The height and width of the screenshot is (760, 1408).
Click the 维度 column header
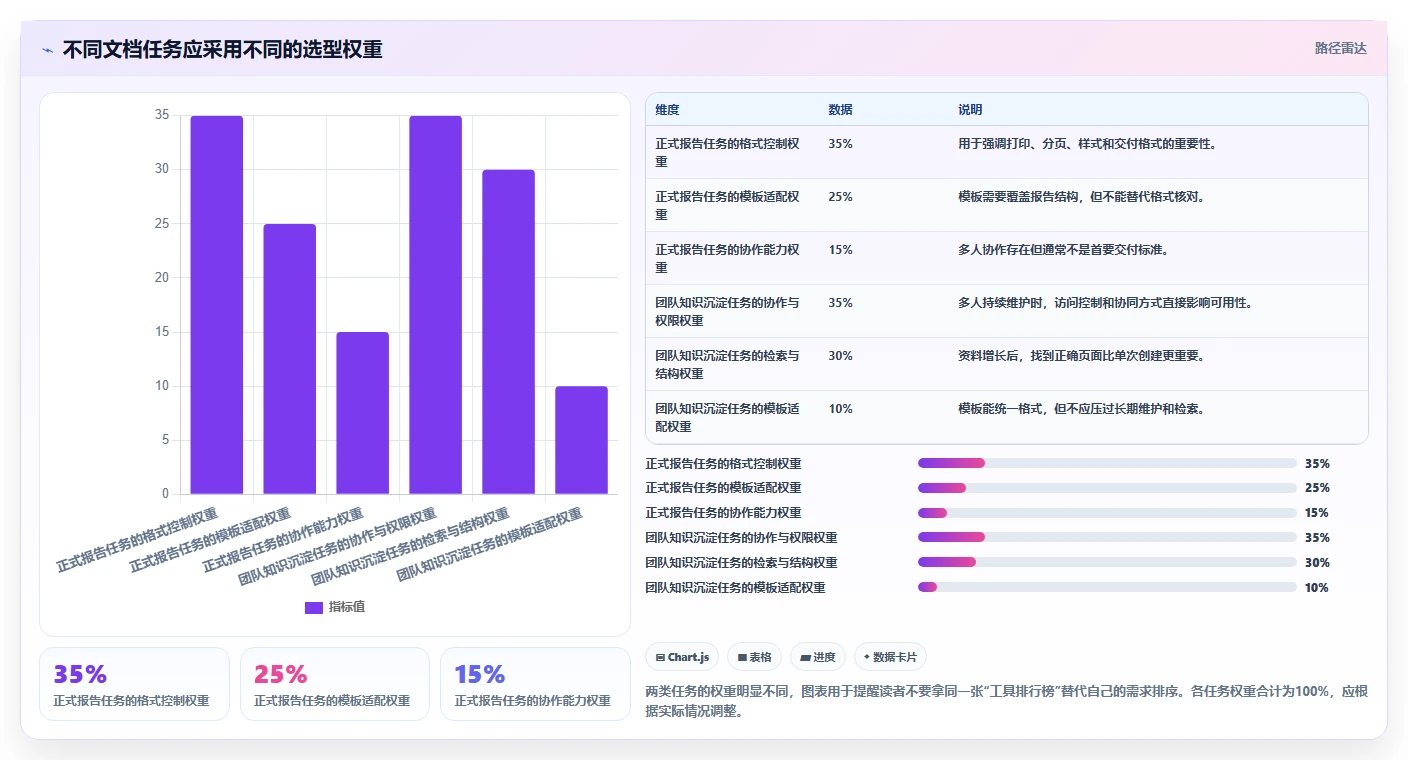tap(667, 110)
